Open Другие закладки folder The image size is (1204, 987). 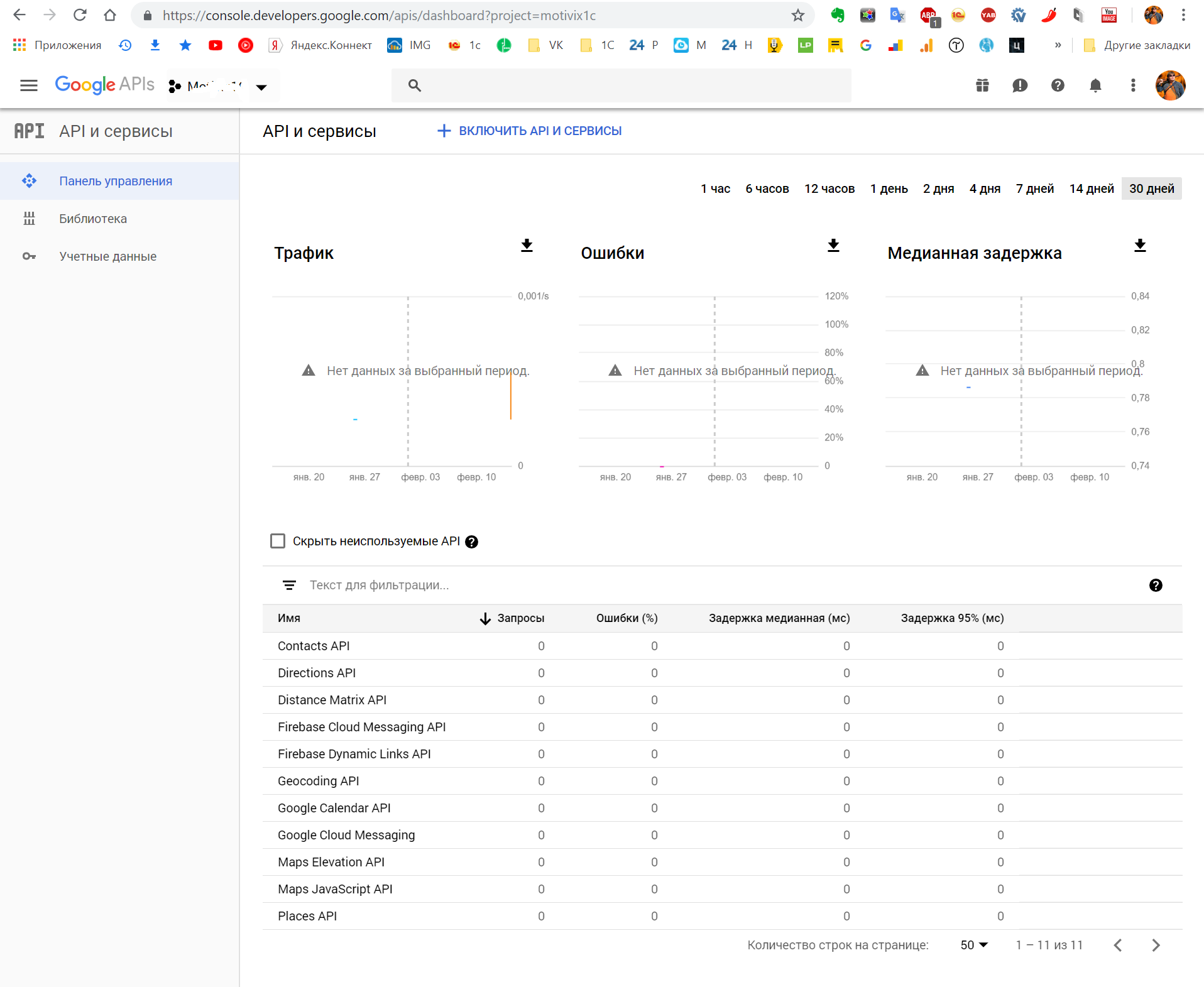click(1137, 45)
